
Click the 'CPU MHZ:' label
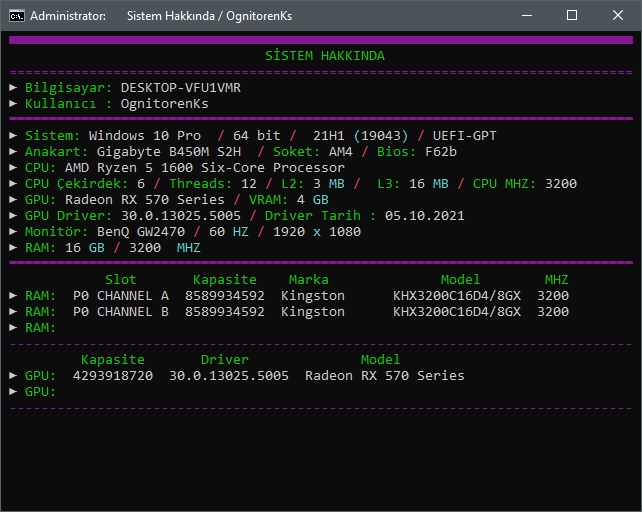click(x=504, y=184)
